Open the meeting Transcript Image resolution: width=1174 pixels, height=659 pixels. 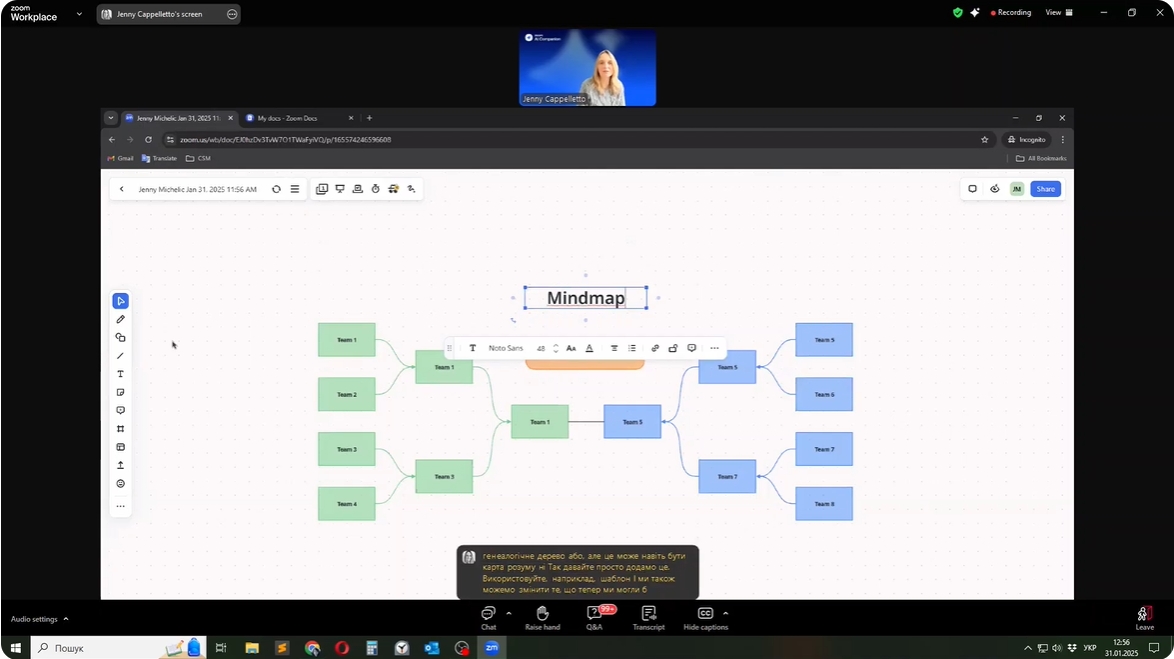(648, 618)
